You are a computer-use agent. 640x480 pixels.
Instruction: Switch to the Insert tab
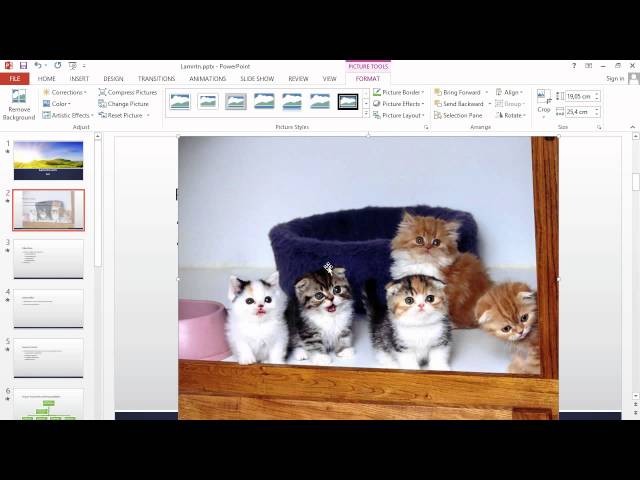(x=79, y=78)
